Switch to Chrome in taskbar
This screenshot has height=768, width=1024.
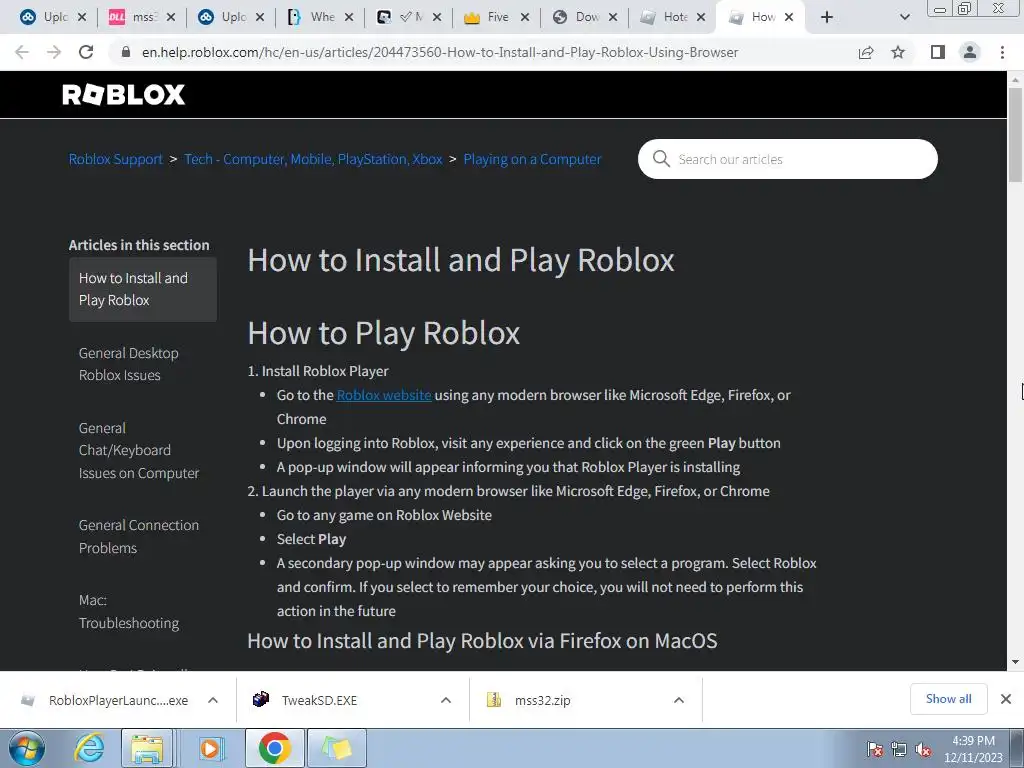pyautogui.click(x=274, y=748)
